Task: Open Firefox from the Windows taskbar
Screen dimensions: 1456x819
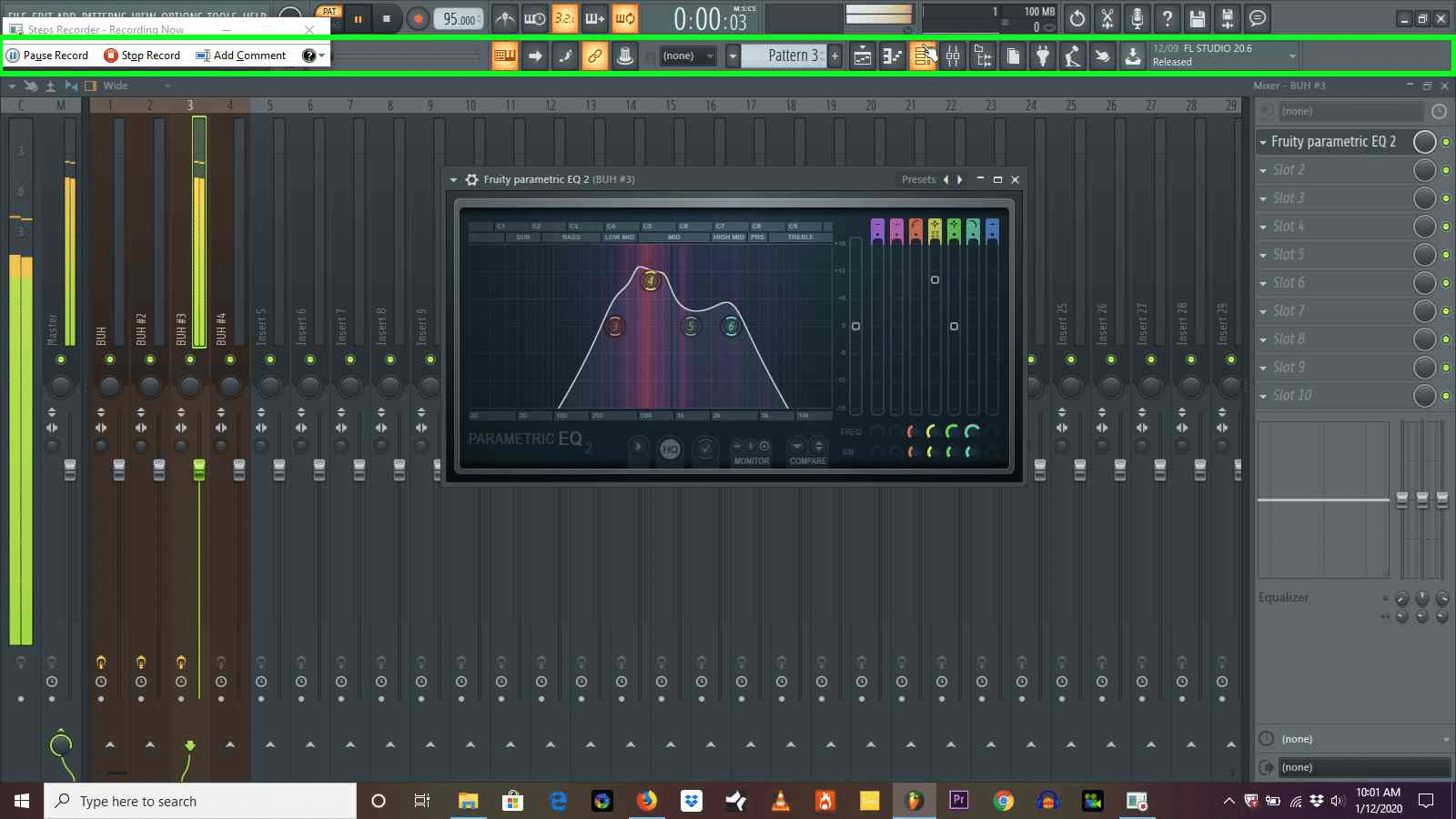Action: (x=647, y=801)
